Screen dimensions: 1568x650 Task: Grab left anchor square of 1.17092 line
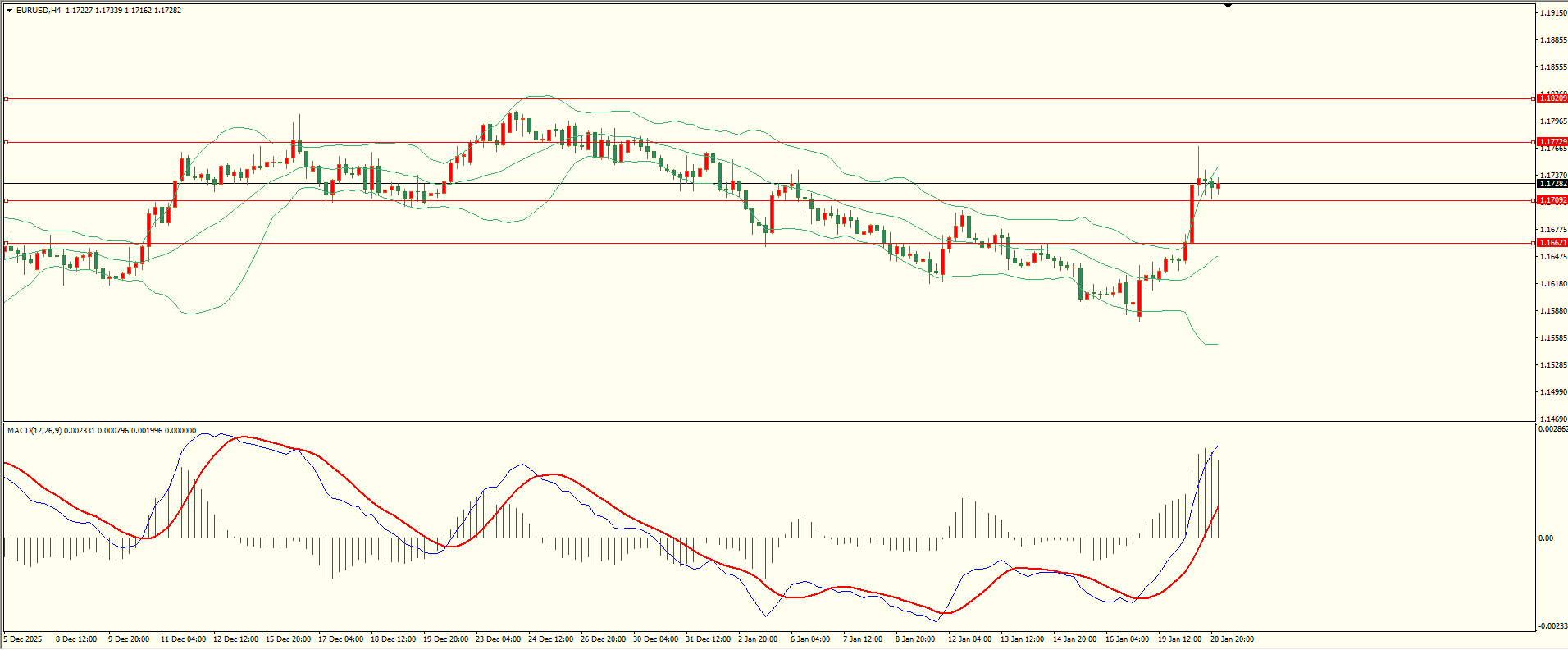6,200
